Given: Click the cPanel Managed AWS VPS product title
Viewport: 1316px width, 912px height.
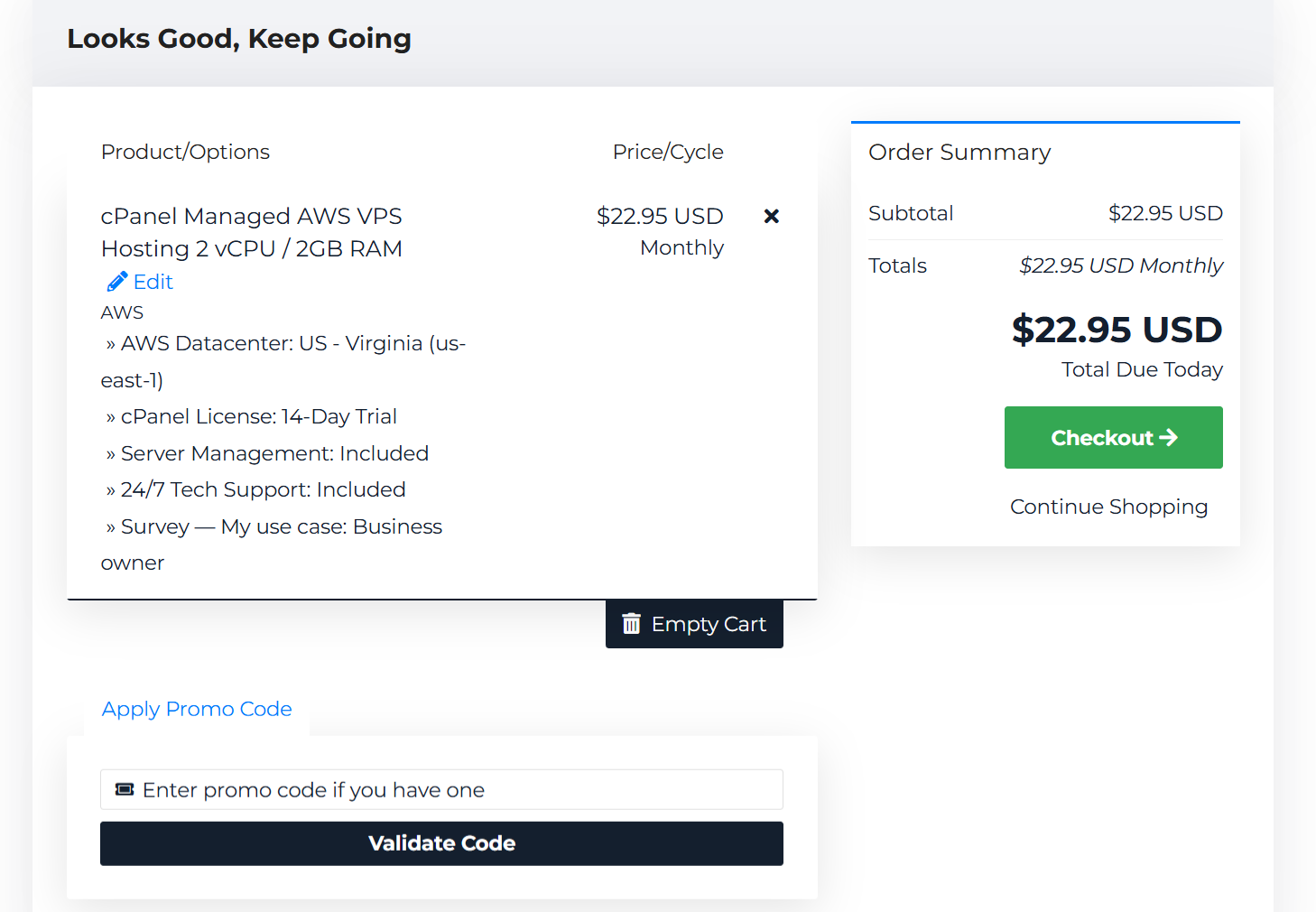Looking at the screenshot, I should 252,232.
